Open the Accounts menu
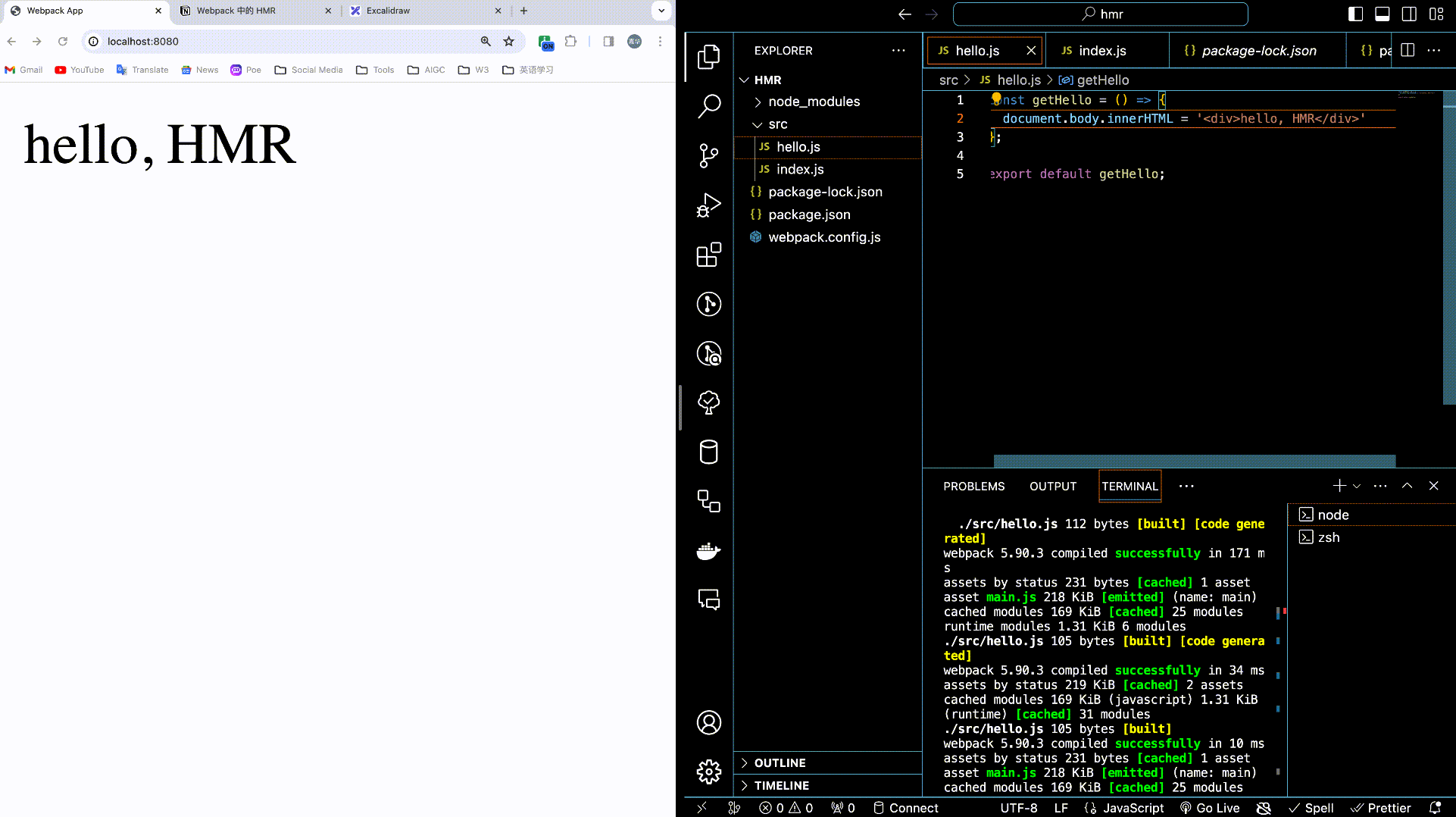The height and width of the screenshot is (817, 1456). pyautogui.click(x=708, y=723)
